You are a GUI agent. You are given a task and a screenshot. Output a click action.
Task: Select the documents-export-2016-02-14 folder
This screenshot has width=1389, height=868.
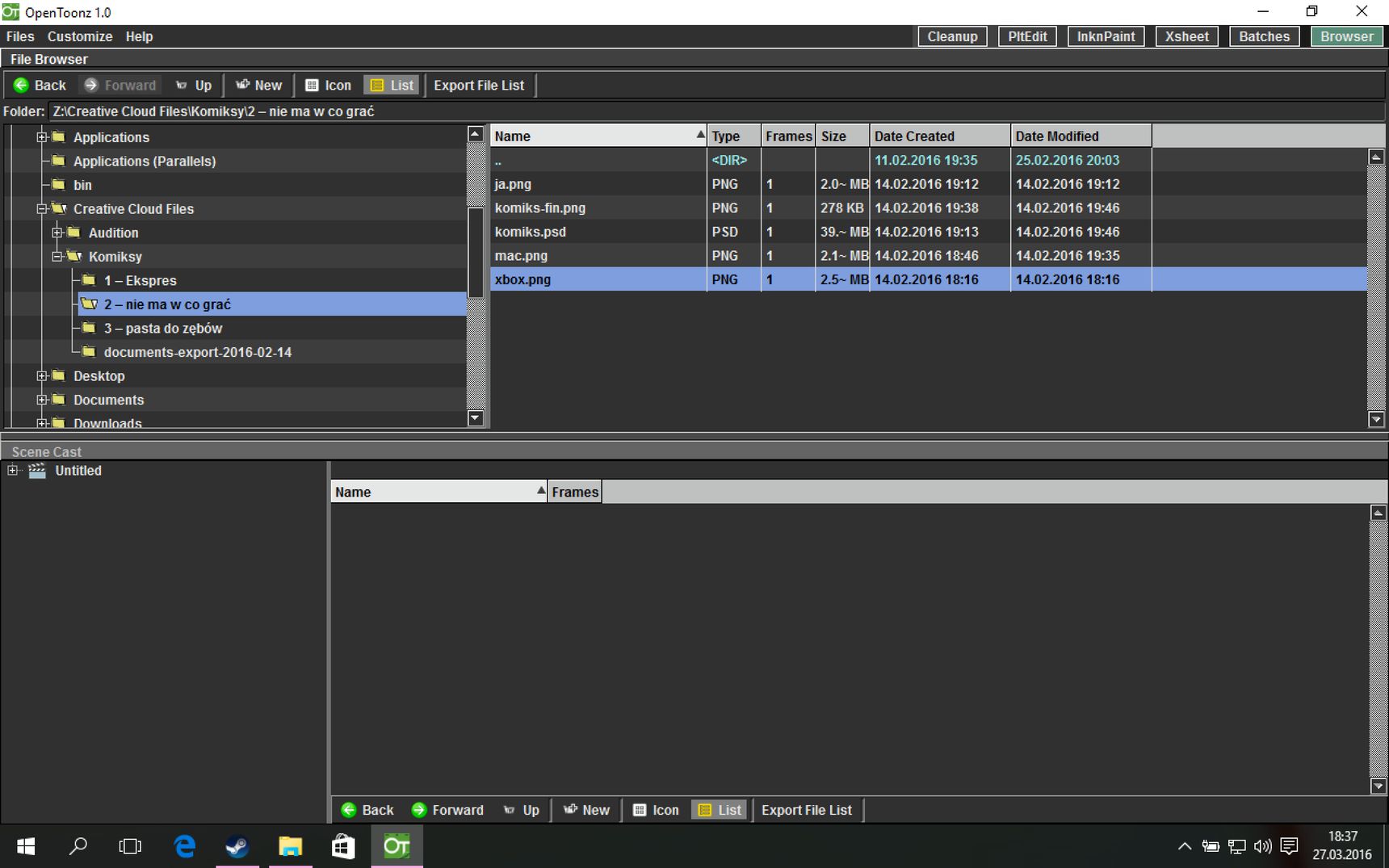point(197,352)
